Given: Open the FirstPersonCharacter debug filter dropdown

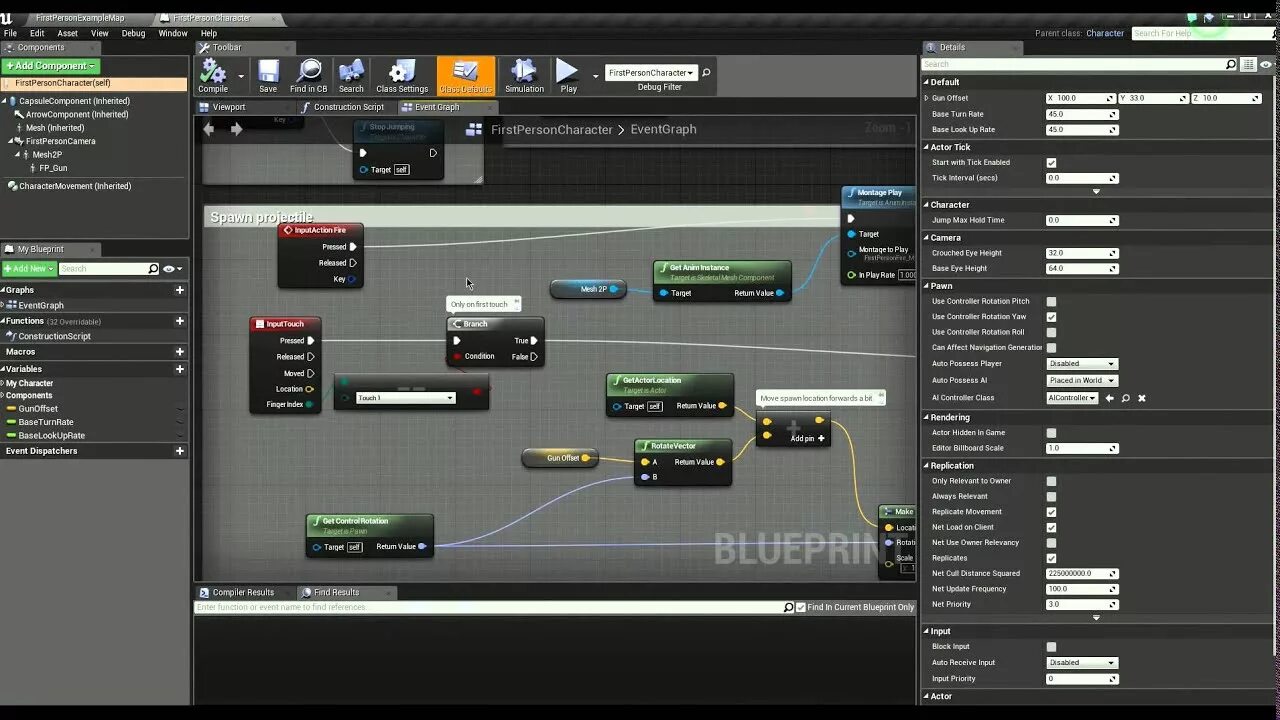Looking at the screenshot, I should (650, 73).
